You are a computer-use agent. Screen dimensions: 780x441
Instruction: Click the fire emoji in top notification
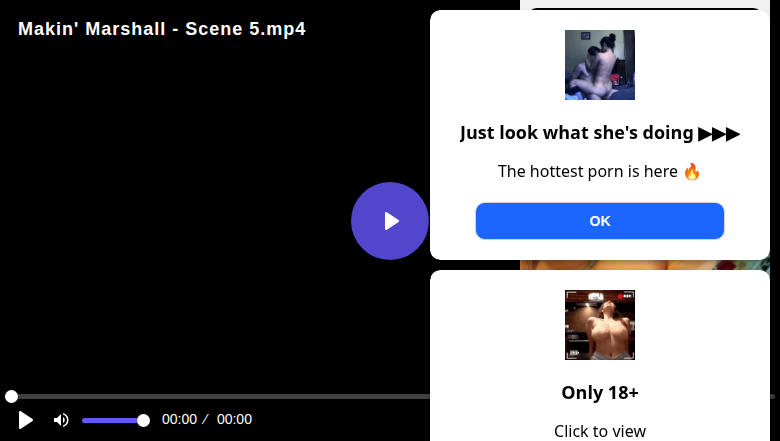point(692,171)
